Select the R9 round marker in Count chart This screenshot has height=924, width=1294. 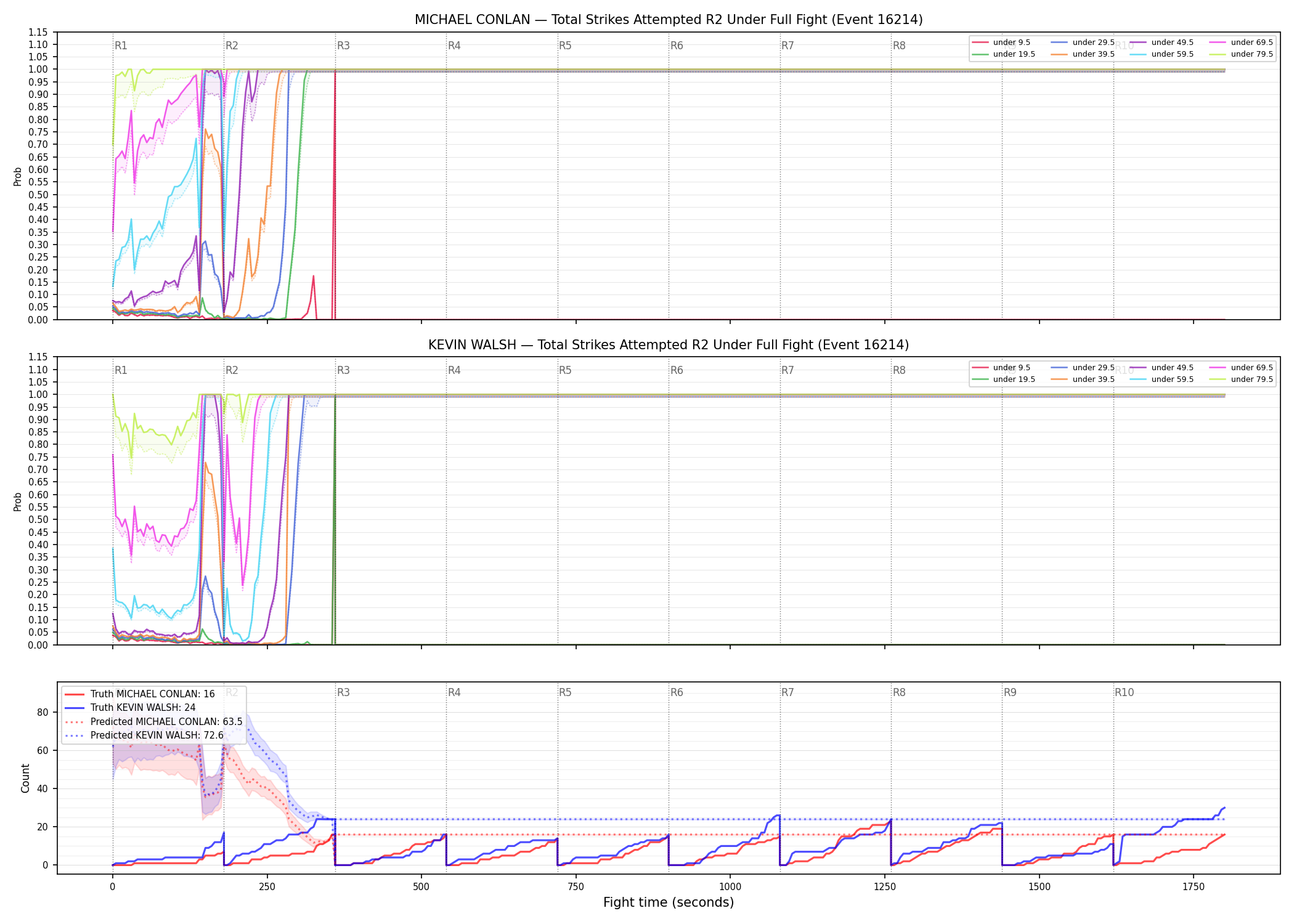(1010, 692)
